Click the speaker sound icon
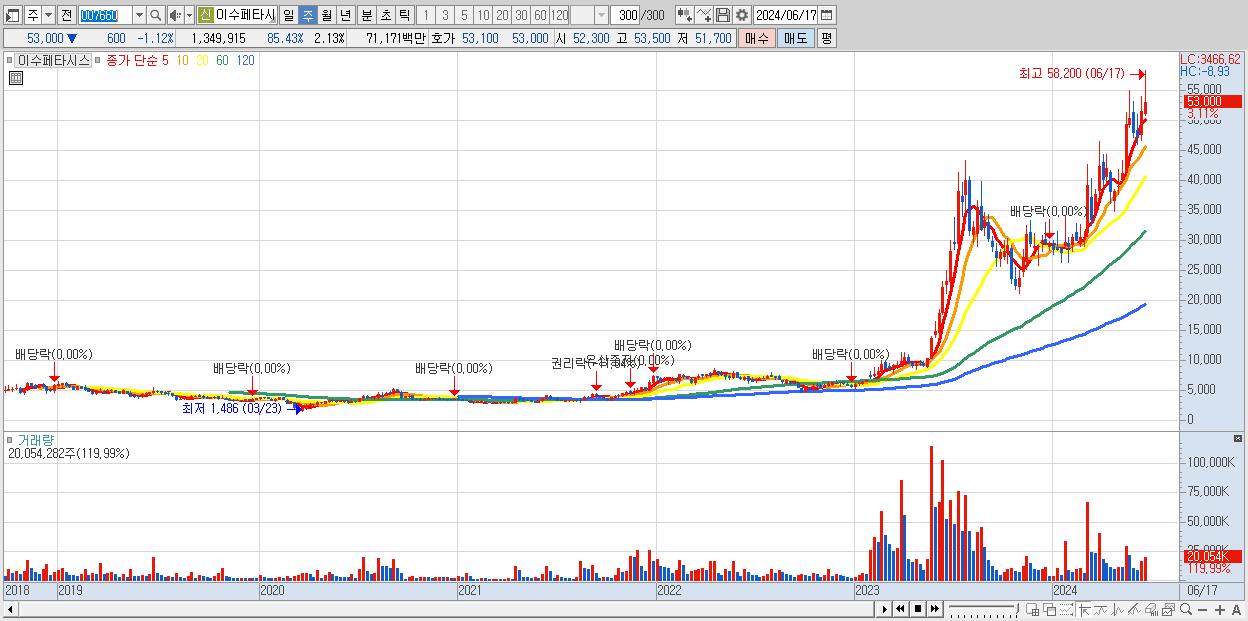 click(x=175, y=15)
